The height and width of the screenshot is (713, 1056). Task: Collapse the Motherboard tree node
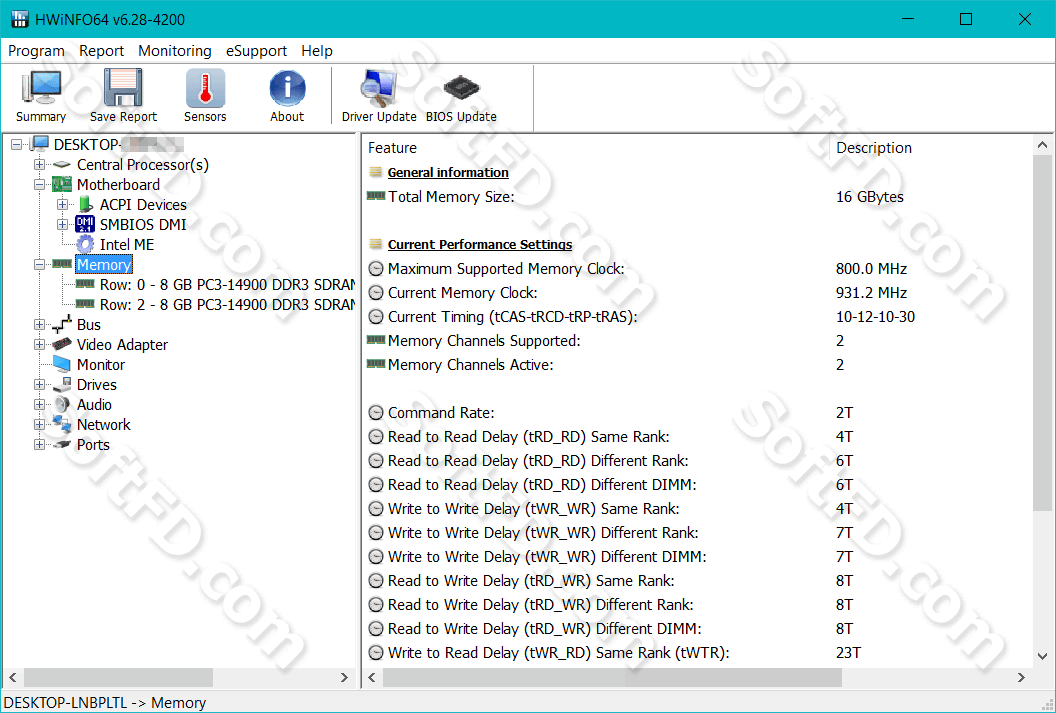pos(39,184)
